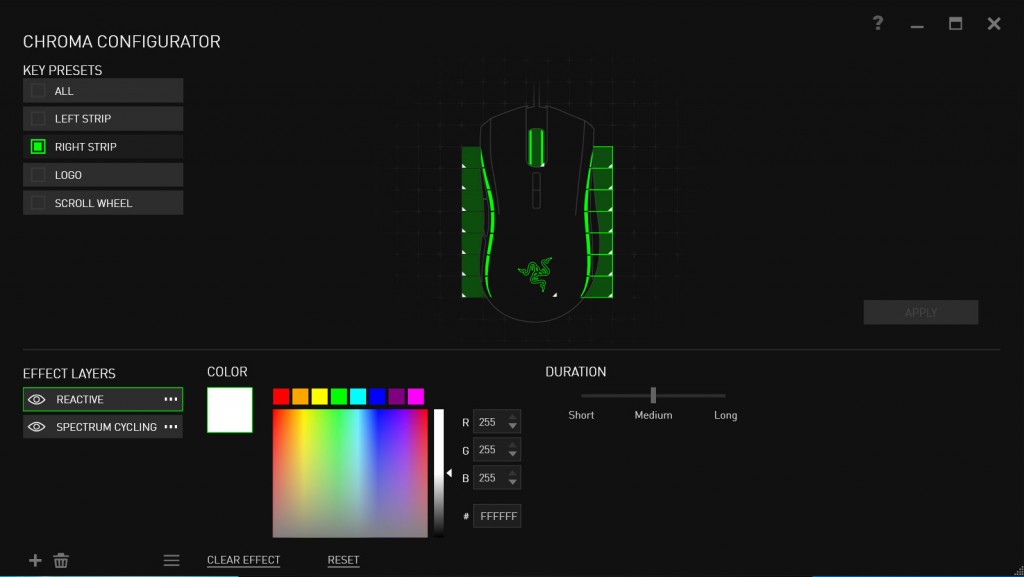Toggle visibility of the Reactive layer
This screenshot has width=1024, height=577.
[37, 399]
